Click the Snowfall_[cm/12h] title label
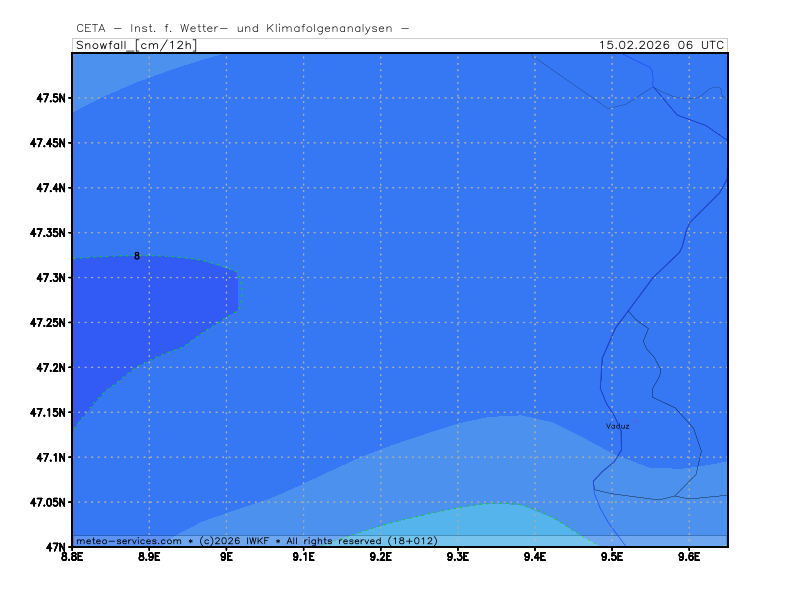Viewport: 800px width, 600px height. pos(136,45)
